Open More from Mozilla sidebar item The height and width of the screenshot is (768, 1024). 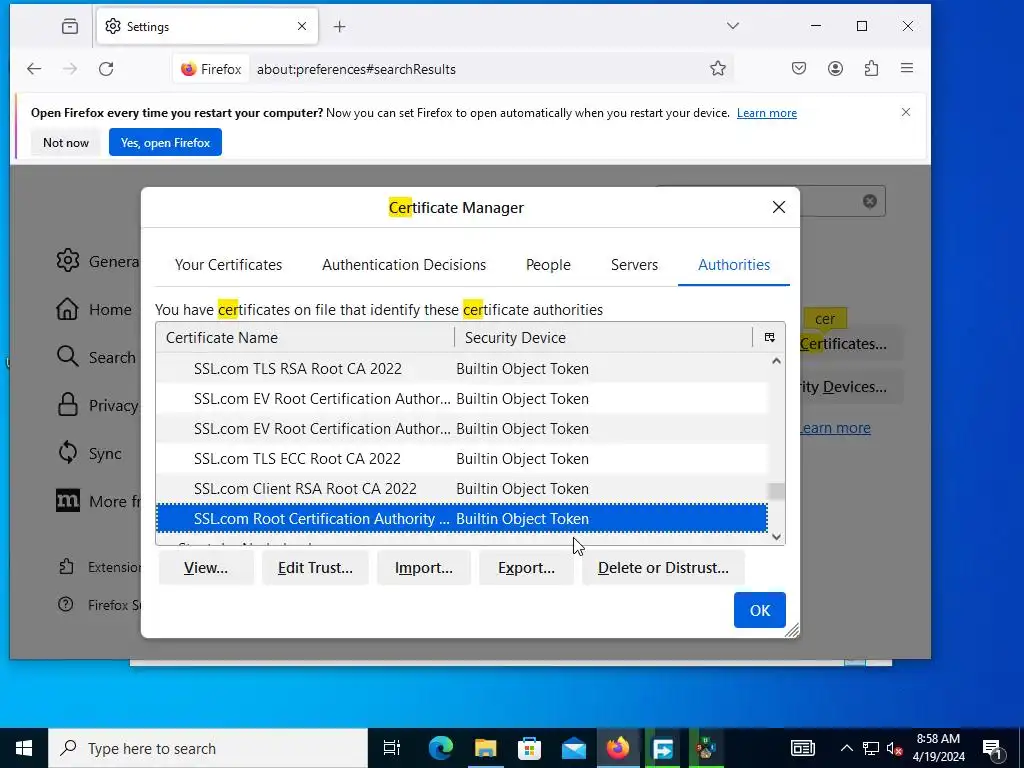98,501
